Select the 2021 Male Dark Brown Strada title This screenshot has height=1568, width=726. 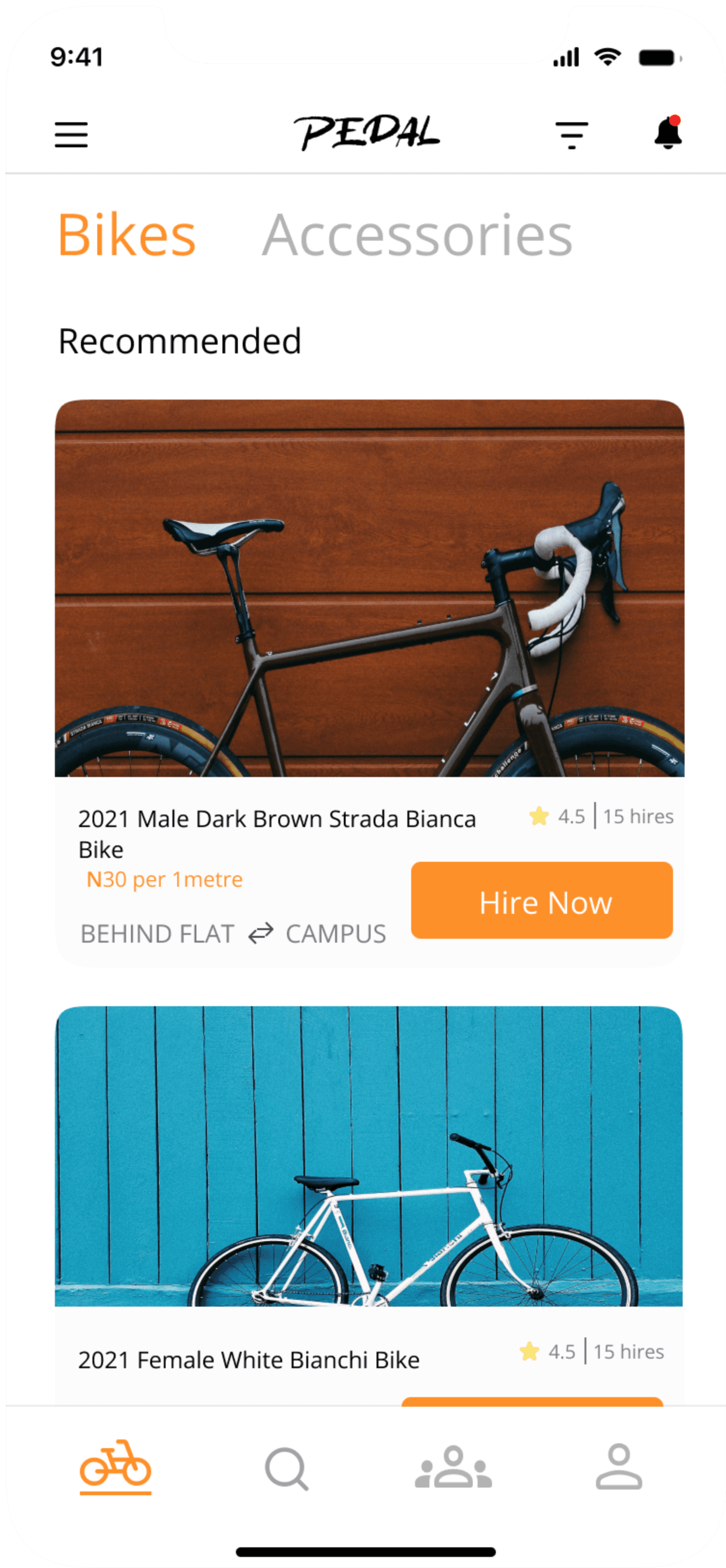pyautogui.click(x=277, y=833)
